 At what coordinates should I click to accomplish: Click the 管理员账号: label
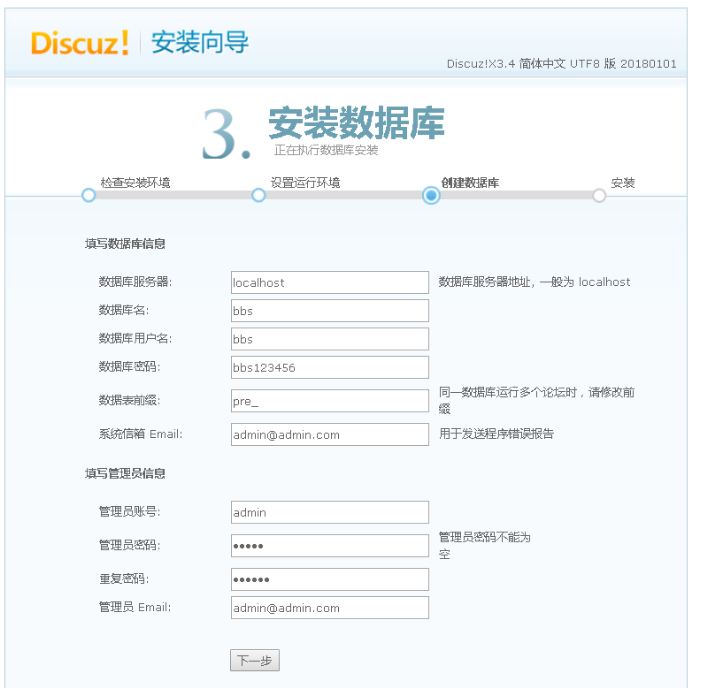tap(129, 511)
